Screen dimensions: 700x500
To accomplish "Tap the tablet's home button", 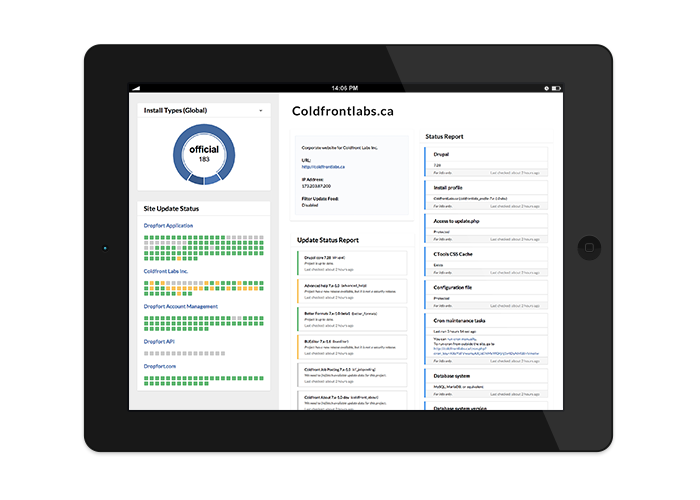I will [x=589, y=248].
